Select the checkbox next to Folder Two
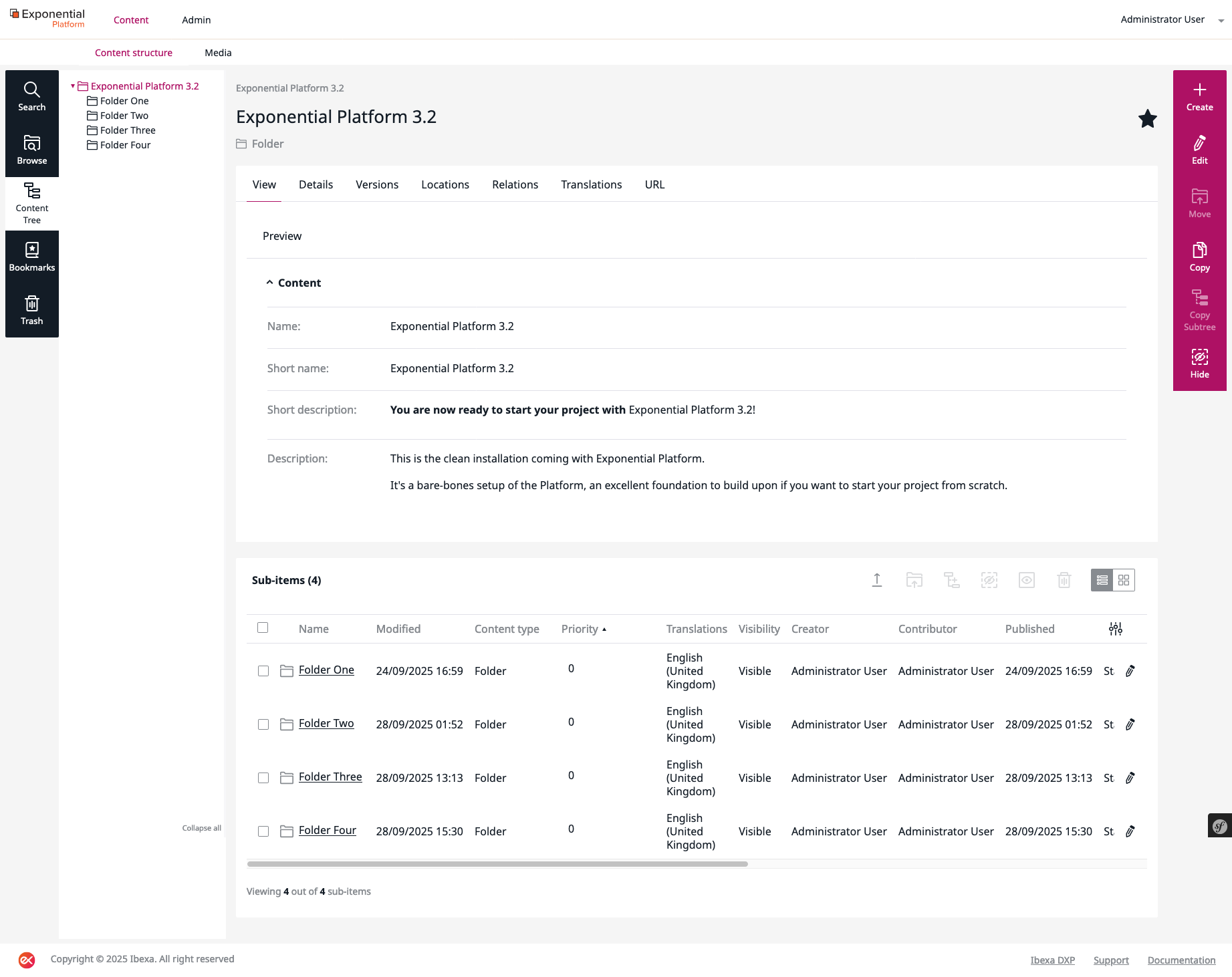This screenshot has width=1232, height=977. pos(263,724)
